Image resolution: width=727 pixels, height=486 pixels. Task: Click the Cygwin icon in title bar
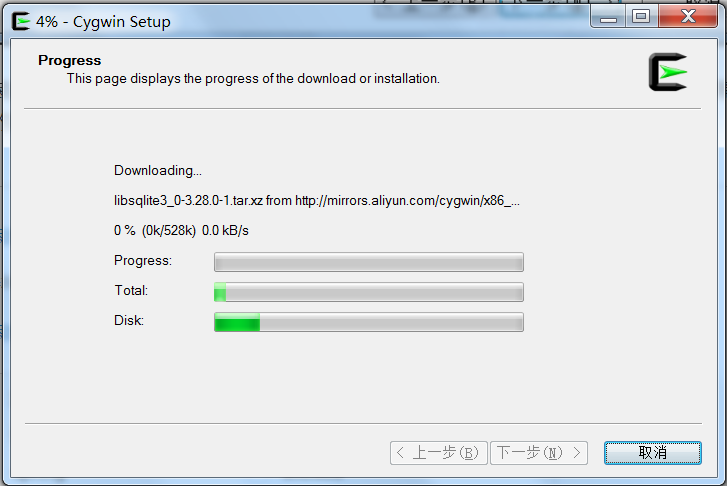[x=21, y=21]
